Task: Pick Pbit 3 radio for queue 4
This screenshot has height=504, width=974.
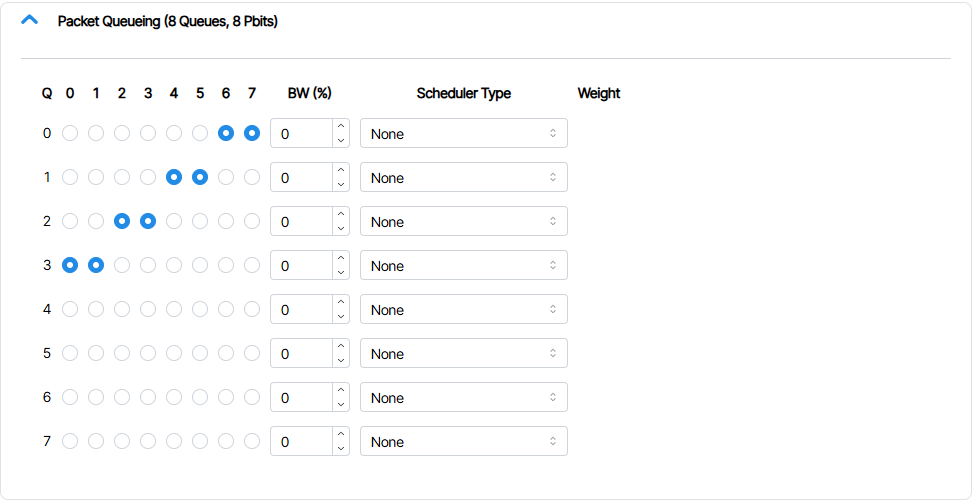Action: pos(148,309)
